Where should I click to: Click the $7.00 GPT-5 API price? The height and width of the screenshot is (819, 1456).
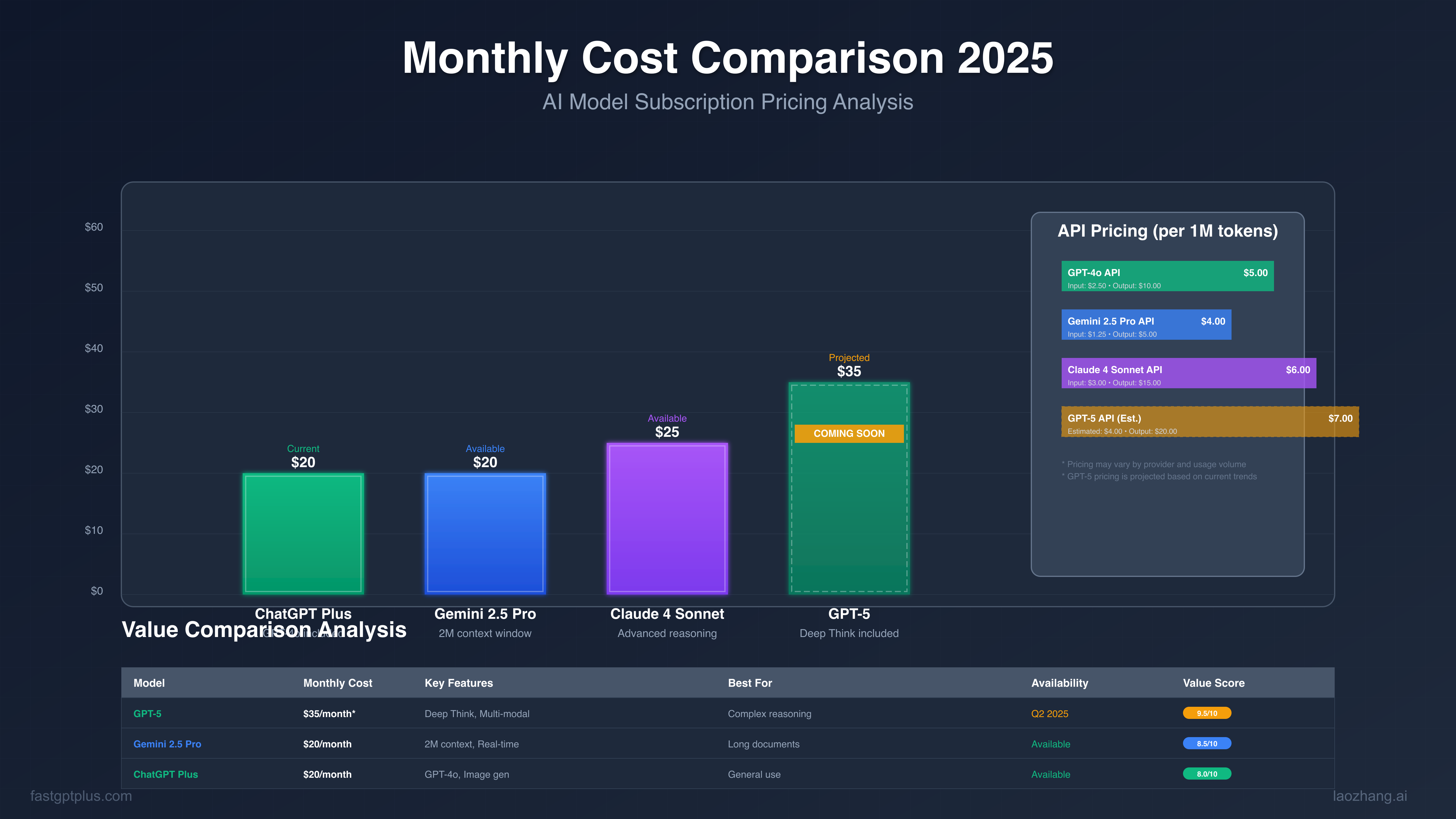1340,418
